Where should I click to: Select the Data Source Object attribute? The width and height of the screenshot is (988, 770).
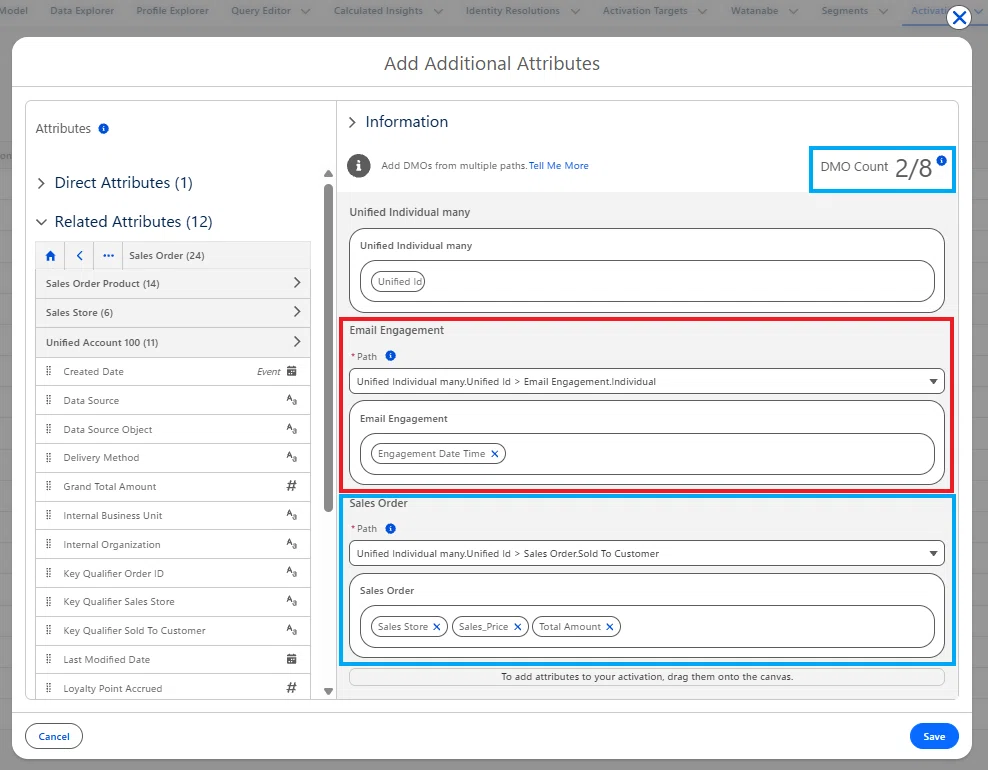(173, 429)
